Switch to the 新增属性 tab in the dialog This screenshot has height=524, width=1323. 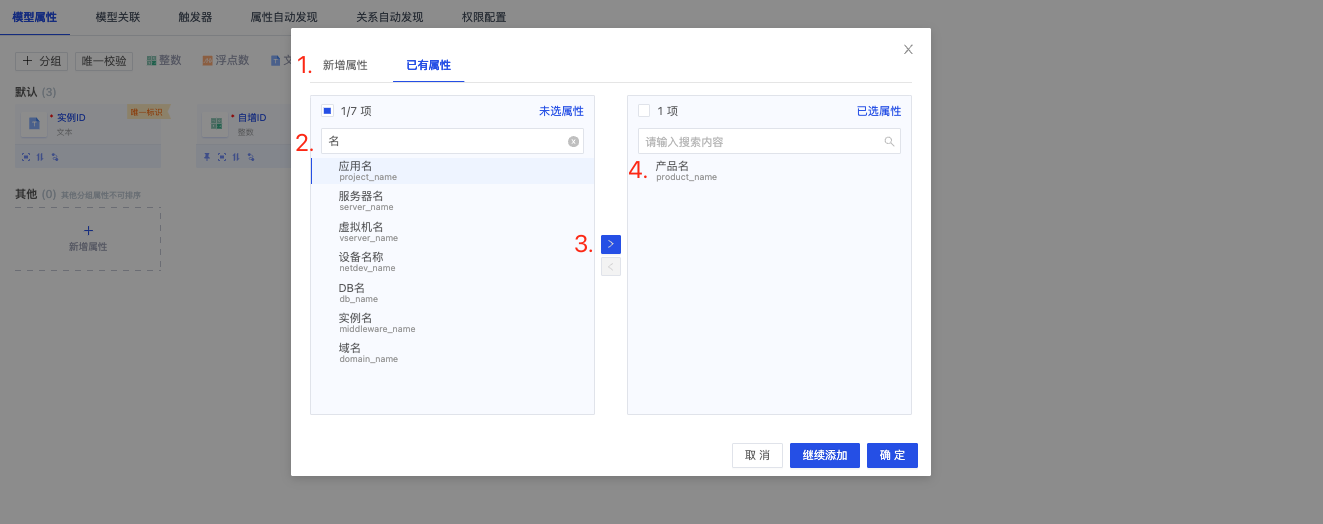(345, 65)
